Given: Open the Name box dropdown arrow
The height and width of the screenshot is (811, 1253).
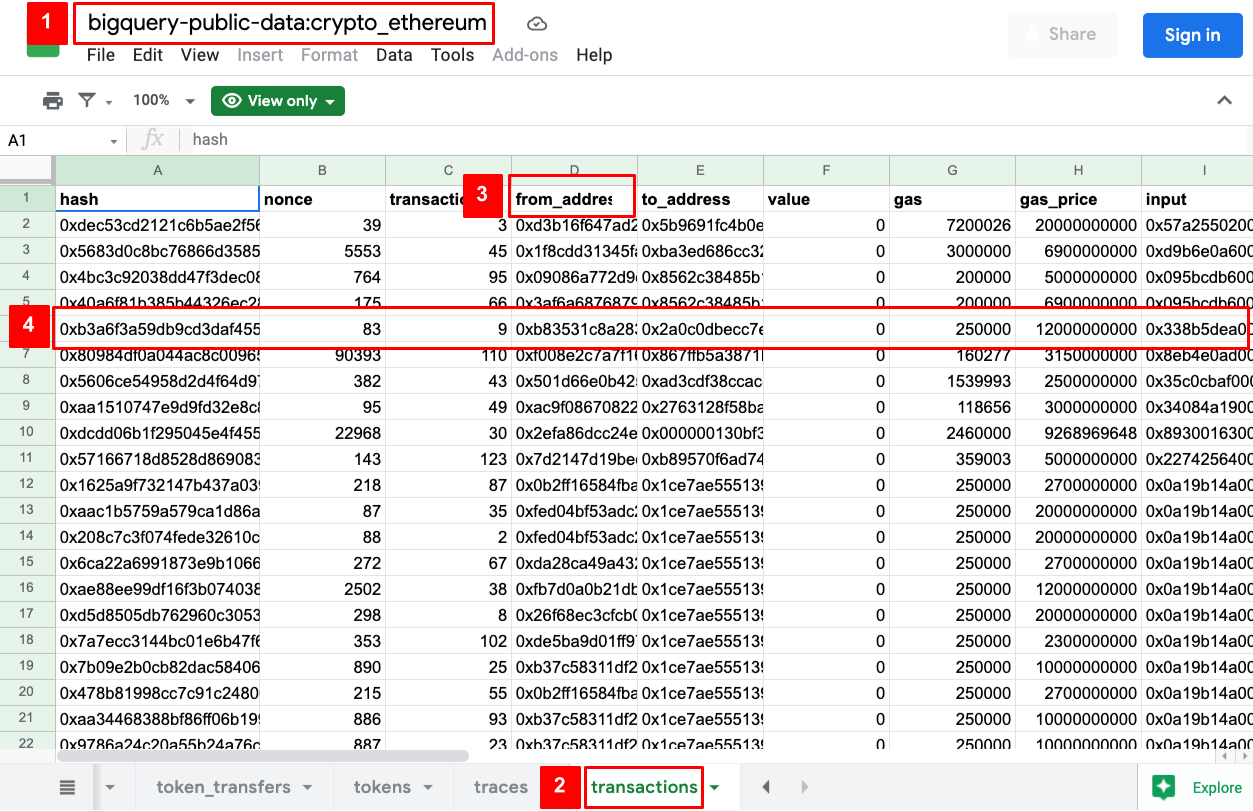Looking at the screenshot, I should (114, 141).
